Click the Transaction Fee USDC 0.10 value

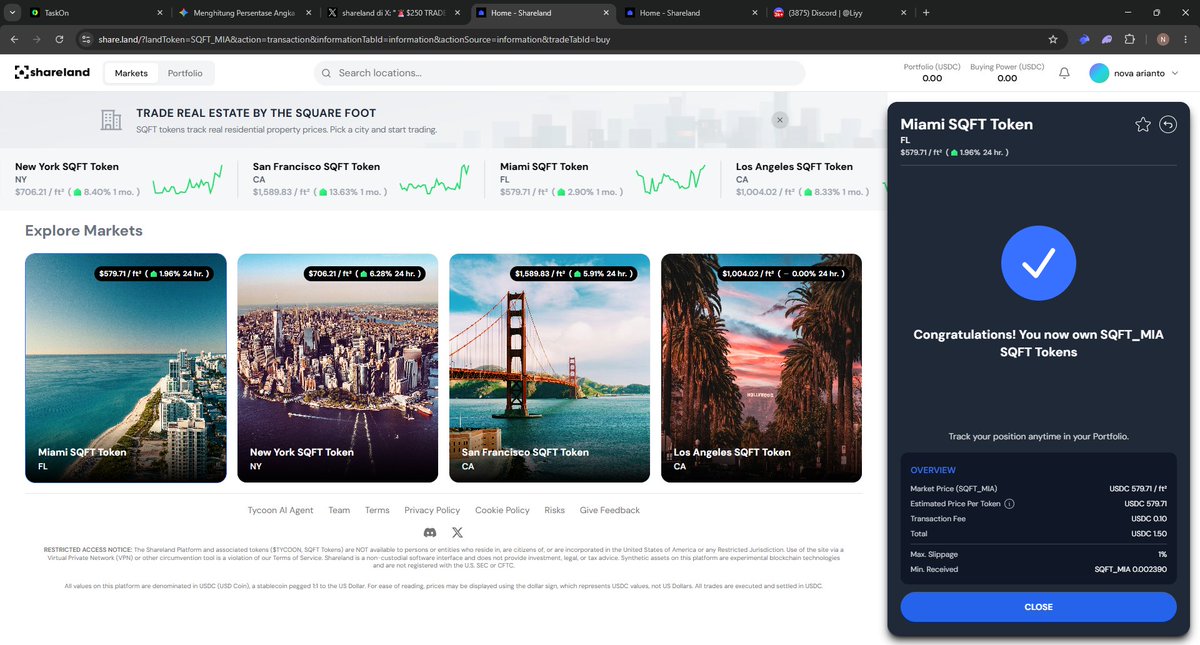pos(1149,519)
